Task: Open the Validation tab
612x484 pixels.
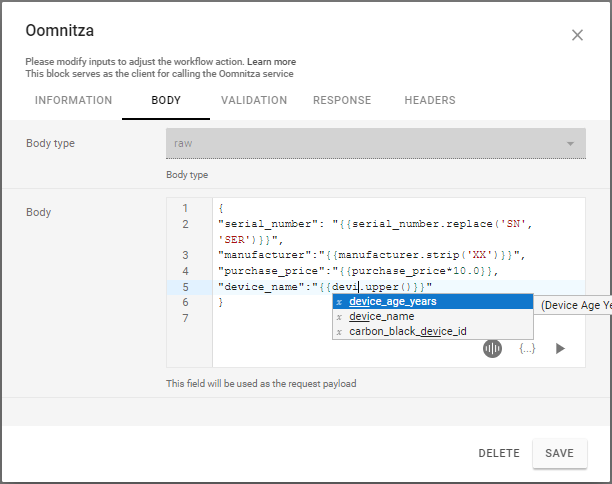Action: pos(254,101)
